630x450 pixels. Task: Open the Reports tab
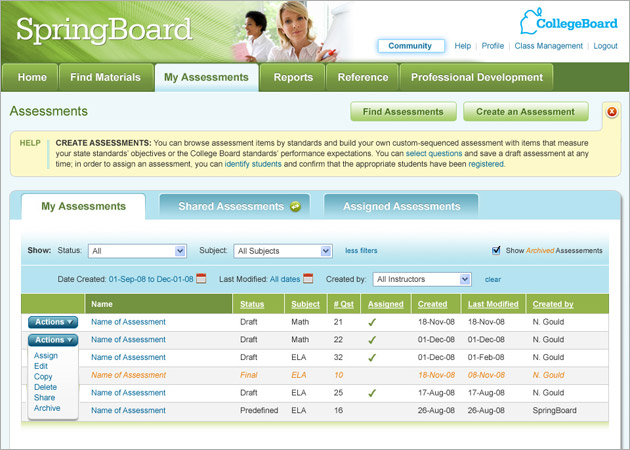[x=293, y=77]
